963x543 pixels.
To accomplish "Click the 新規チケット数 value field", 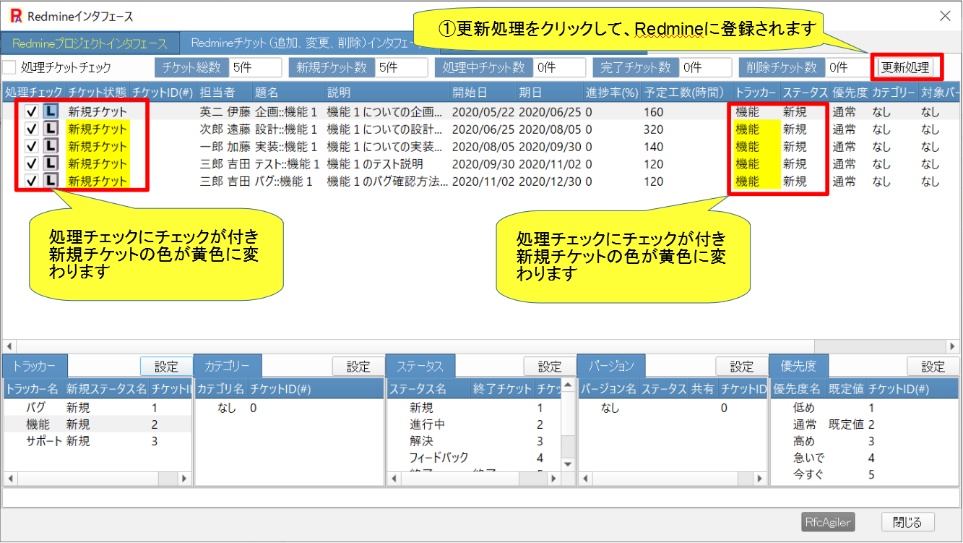I will pyautogui.click(x=401, y=67).
